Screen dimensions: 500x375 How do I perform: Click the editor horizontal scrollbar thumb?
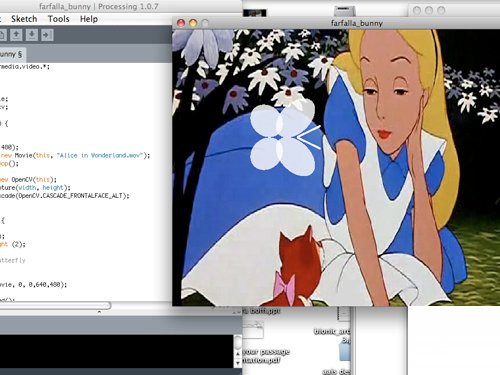55,305
